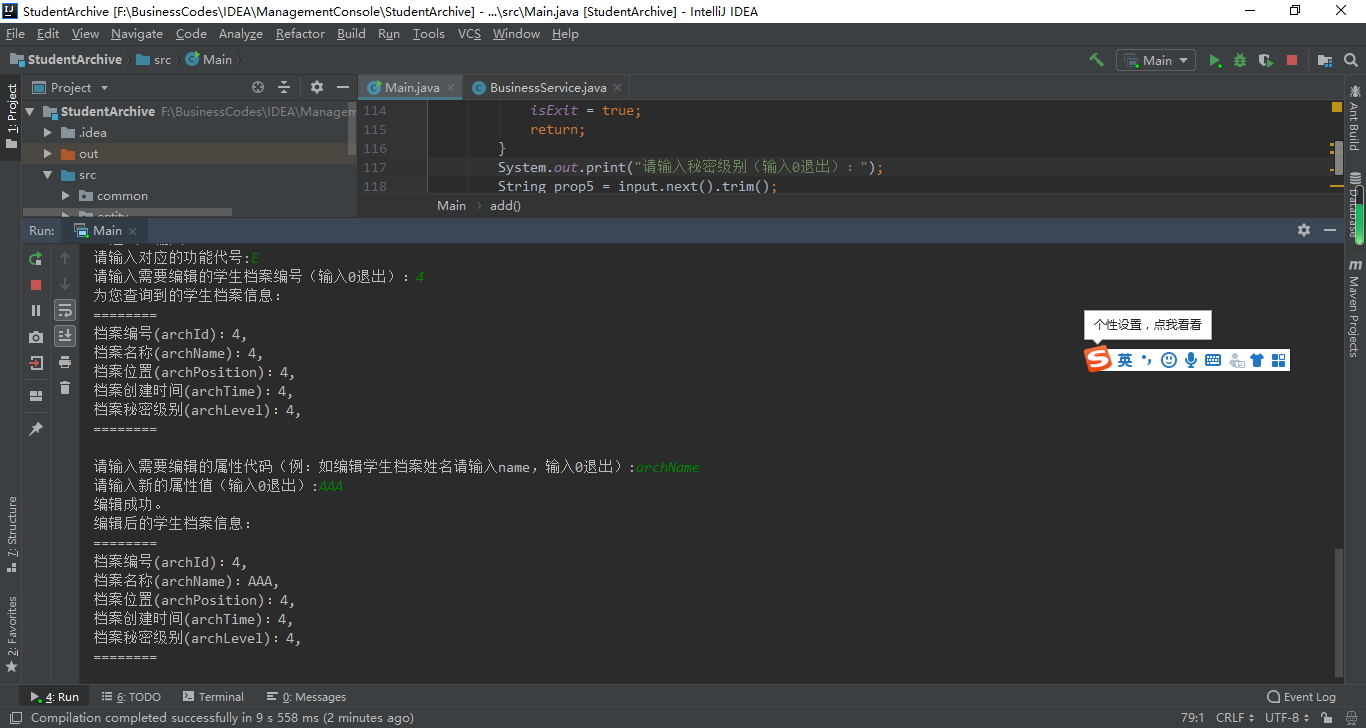The height and width of the screenshot is (728, 1366).
Task: Open the toolbox grid icon on the IME bar
Action: pos(1279,360)
